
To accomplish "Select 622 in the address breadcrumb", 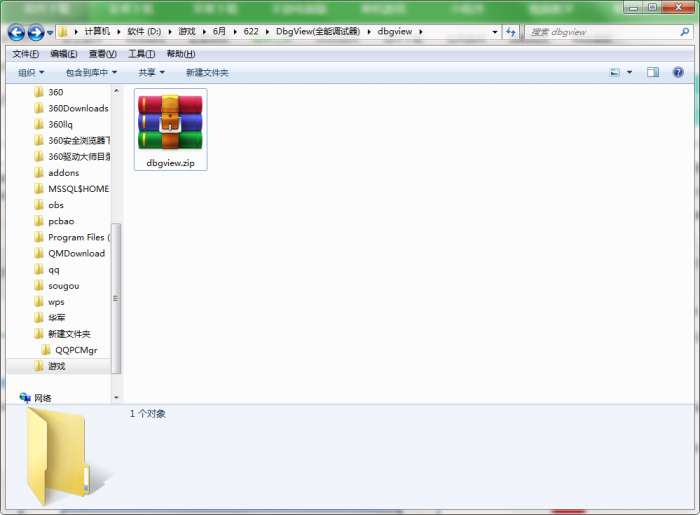I will click(x=251, y=31).
